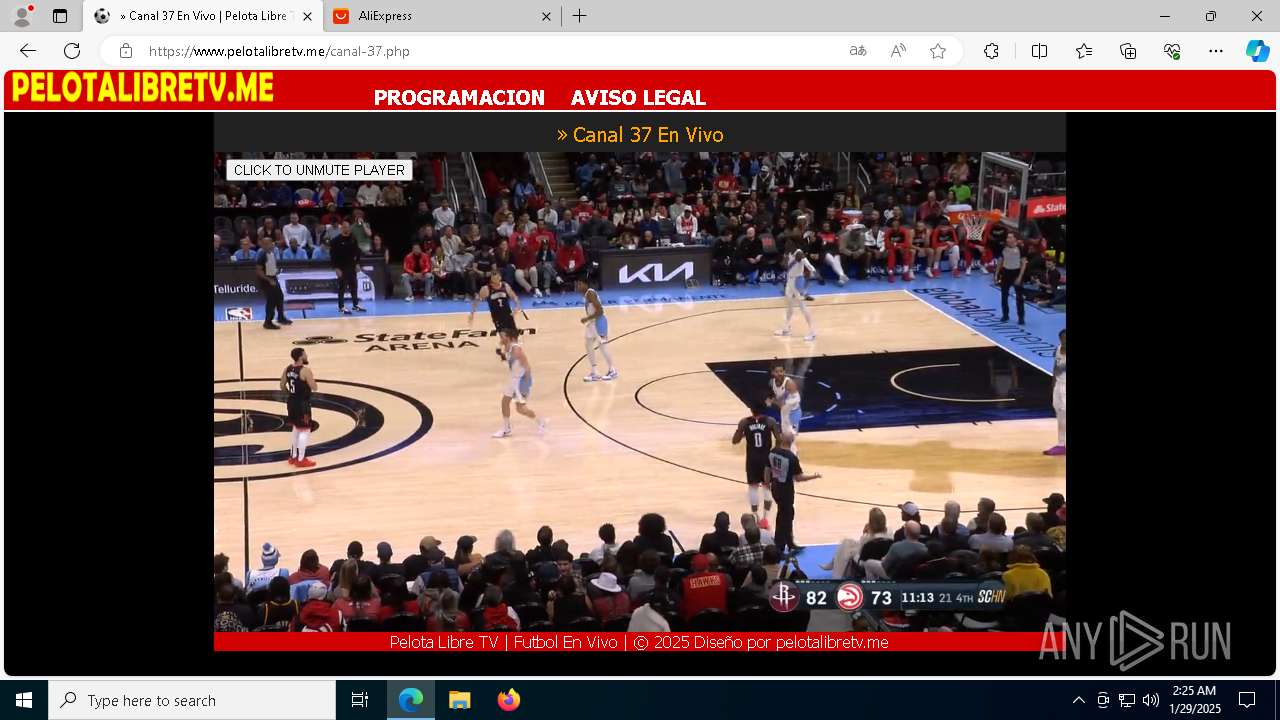Click the PELOTALIBRETV.ME site logo
This screenshot has width=1280, height=720.
click(142, 88)
